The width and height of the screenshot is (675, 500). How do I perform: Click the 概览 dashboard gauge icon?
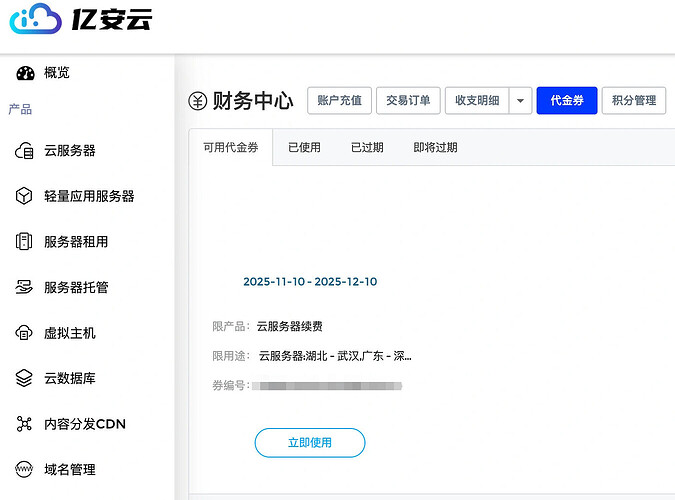coord(25,73)
